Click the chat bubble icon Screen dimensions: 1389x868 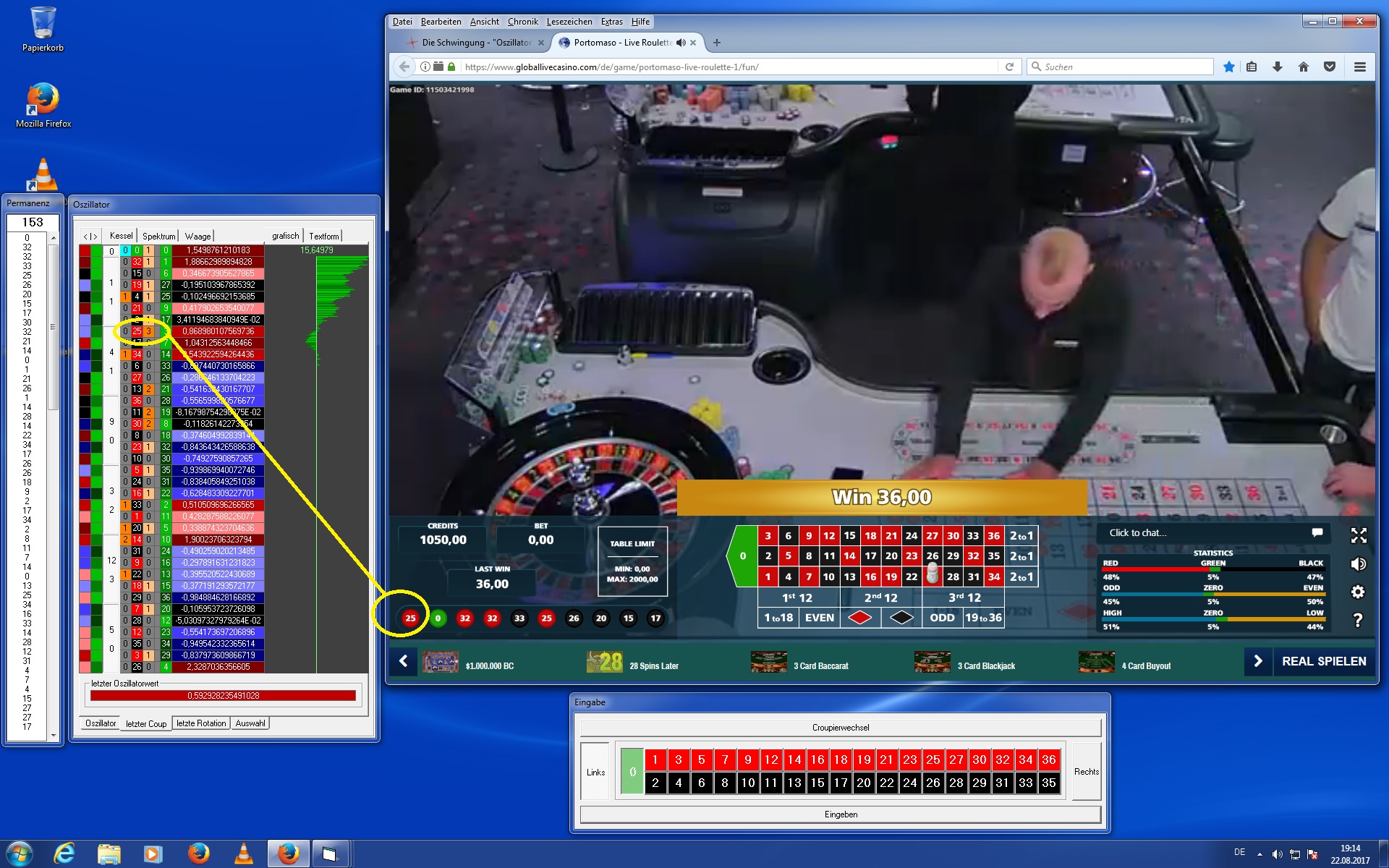[1317, 532]
